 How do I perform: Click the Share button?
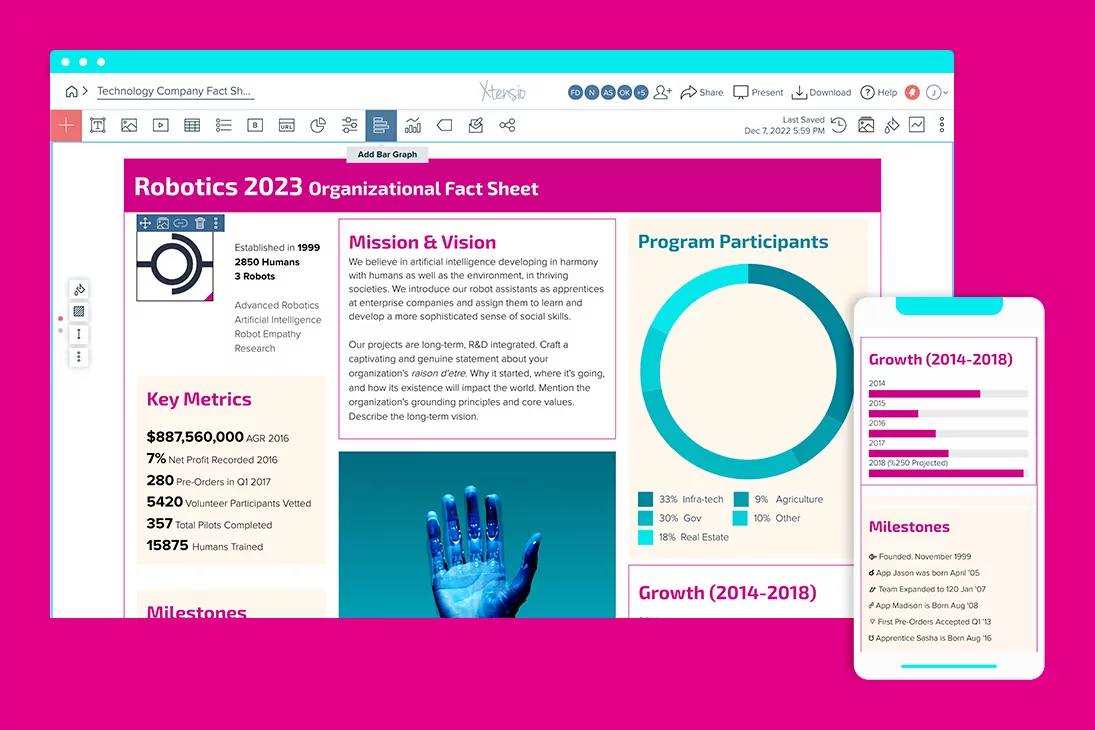[701, 92]
